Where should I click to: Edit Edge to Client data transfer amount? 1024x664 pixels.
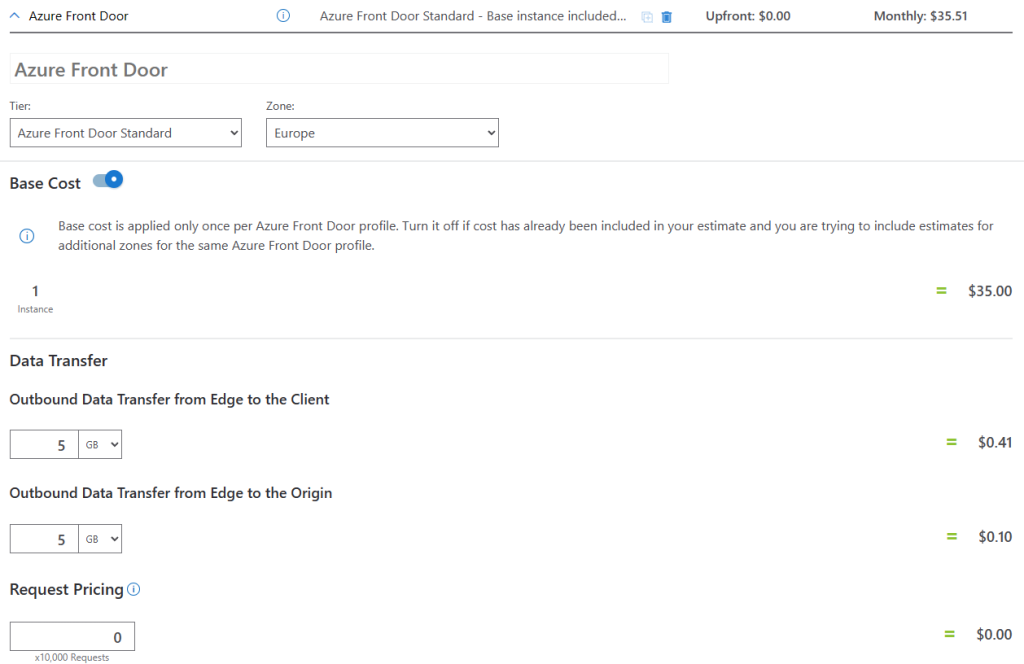pos(44,445)
